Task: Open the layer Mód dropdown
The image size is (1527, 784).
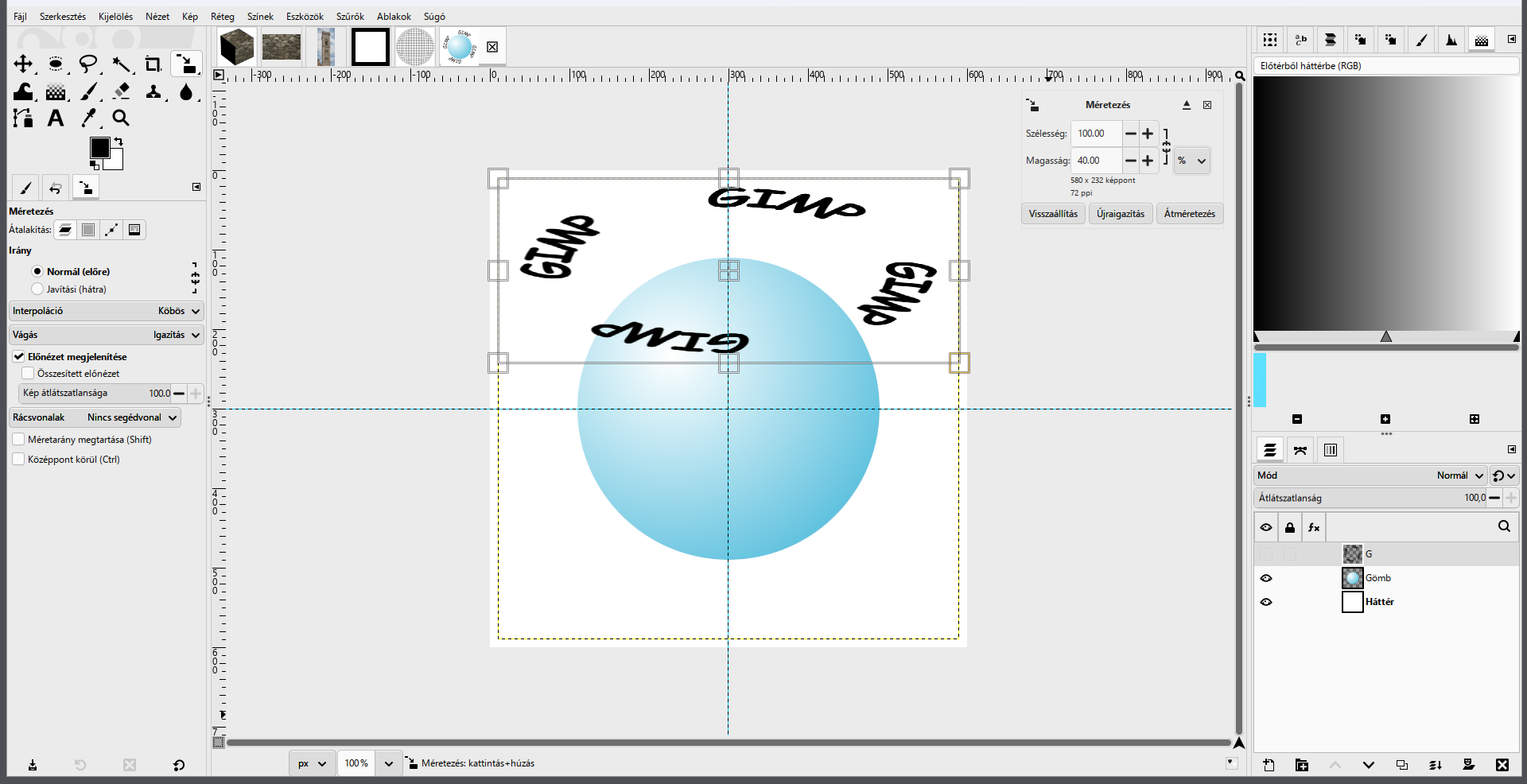Action: (1370, 475)
